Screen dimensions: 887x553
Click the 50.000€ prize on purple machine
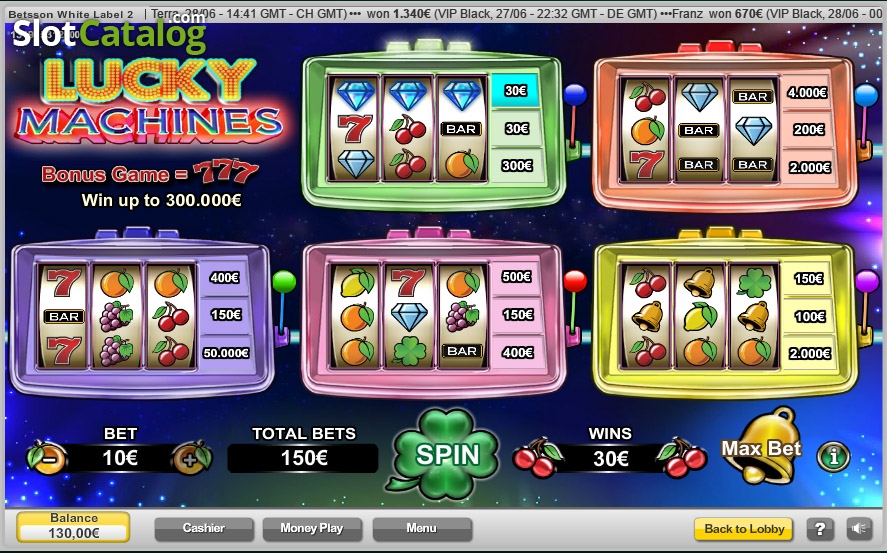pos(226,353)
